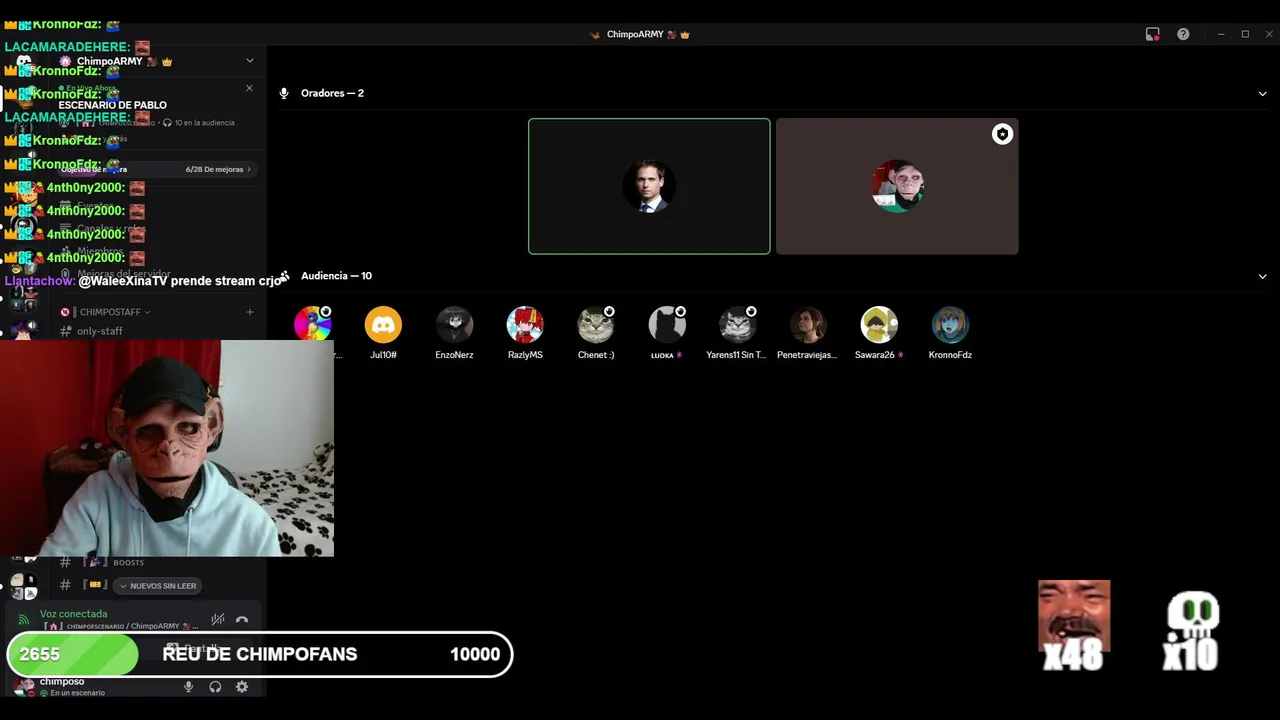Viewport: 1280px width, 720px height.
Task: Select the speaker tile with suited man avatar
Action: click(x=649, y=186)
